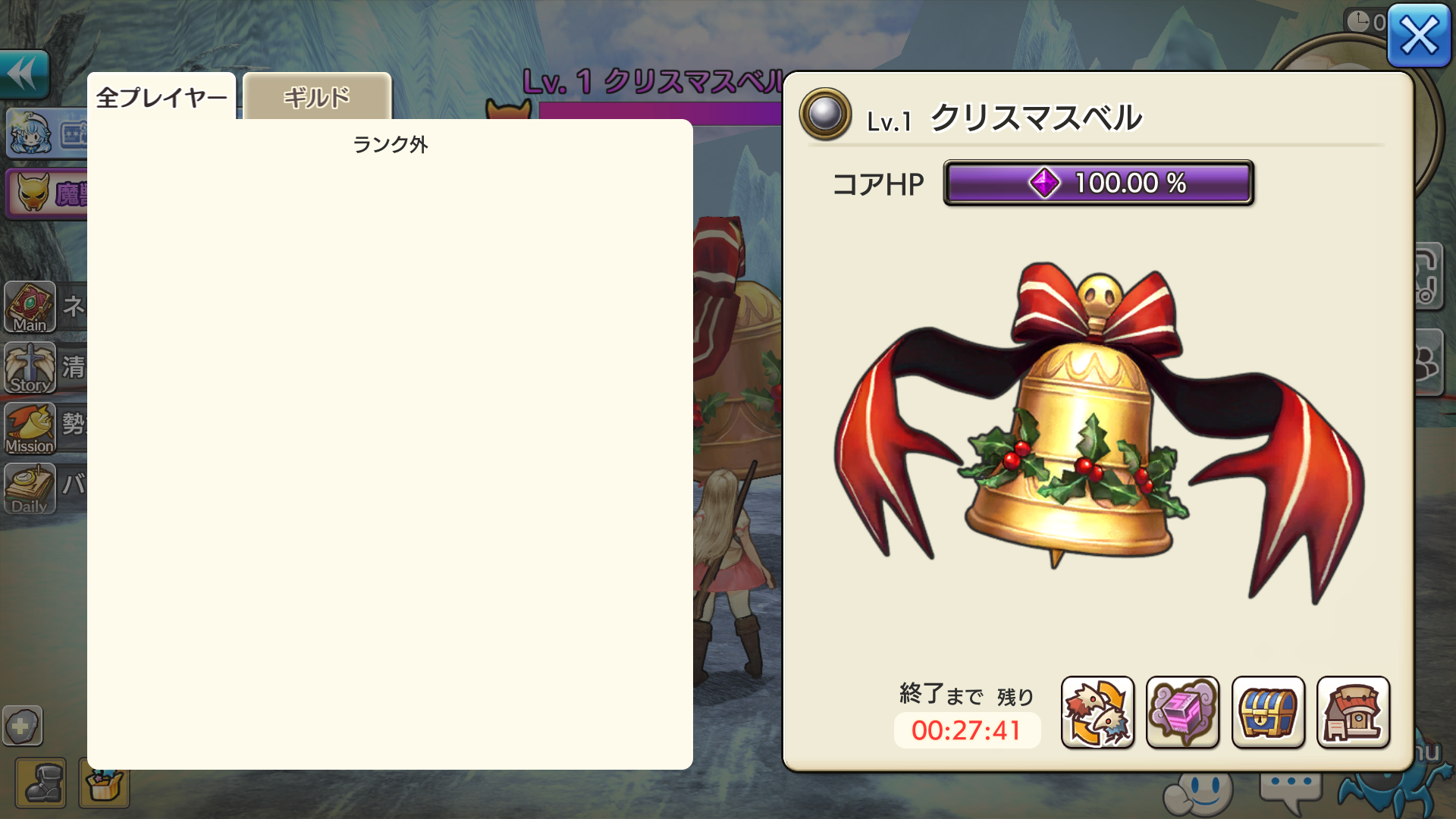Switch to the ギルド tab

coord(317,97)
